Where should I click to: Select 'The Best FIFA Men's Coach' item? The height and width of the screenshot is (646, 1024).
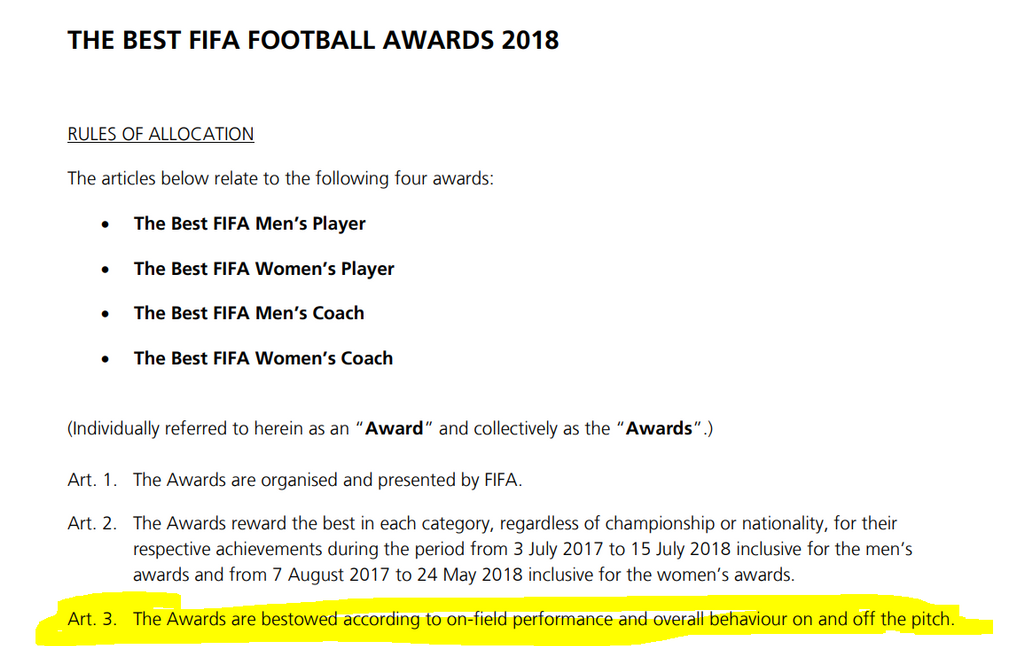click(249, 313)
